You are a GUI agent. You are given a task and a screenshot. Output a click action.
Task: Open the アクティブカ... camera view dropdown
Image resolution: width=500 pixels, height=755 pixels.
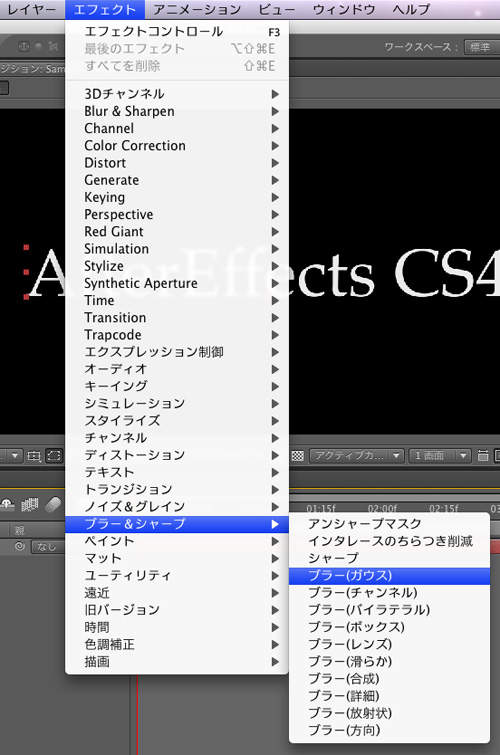point(356,456)
